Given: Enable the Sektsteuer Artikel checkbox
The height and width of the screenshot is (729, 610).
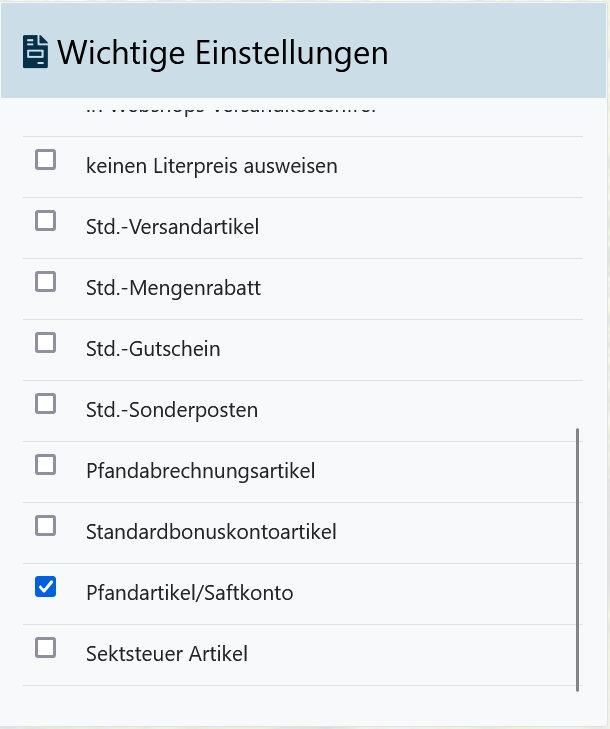Looking at the screenshot, I should 45,647.
